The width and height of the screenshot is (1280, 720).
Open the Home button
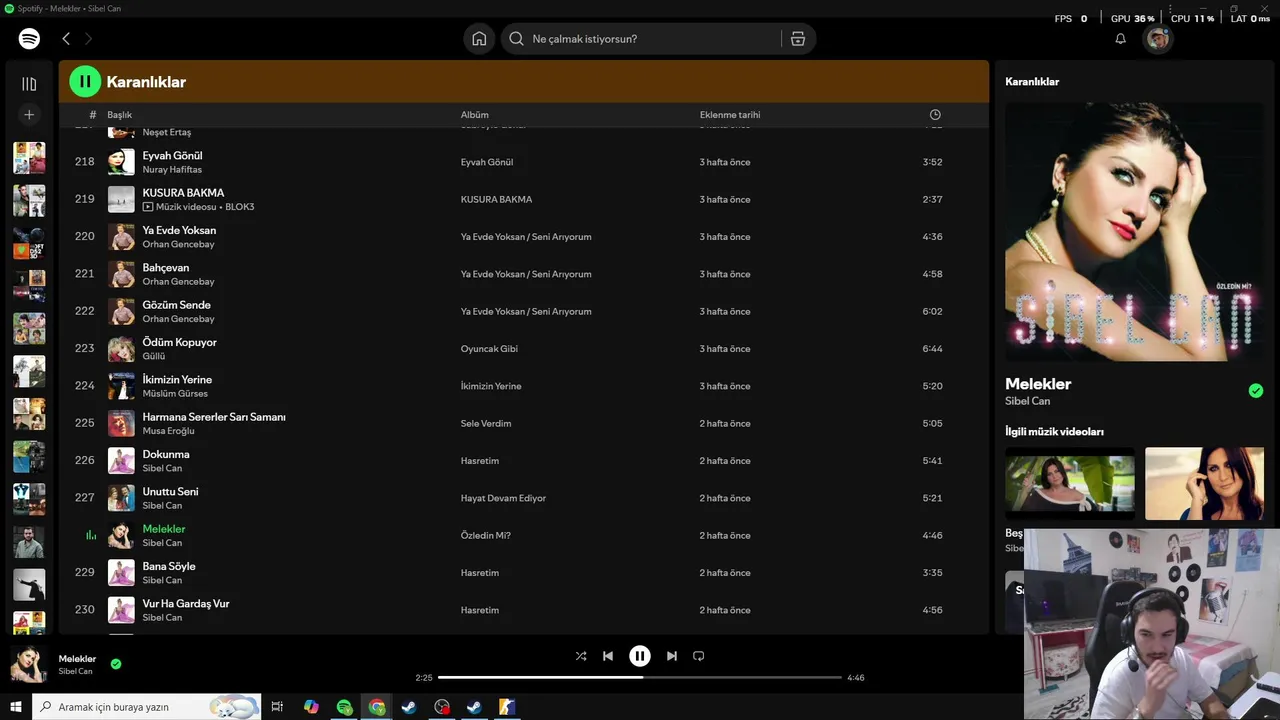[479, 39]
